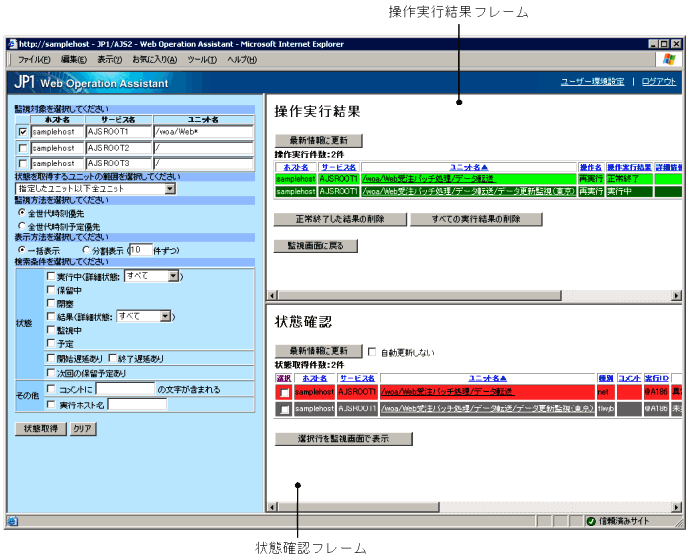Click the コメントに text input field
Screen dimensions: 688x560
[125, 389]
